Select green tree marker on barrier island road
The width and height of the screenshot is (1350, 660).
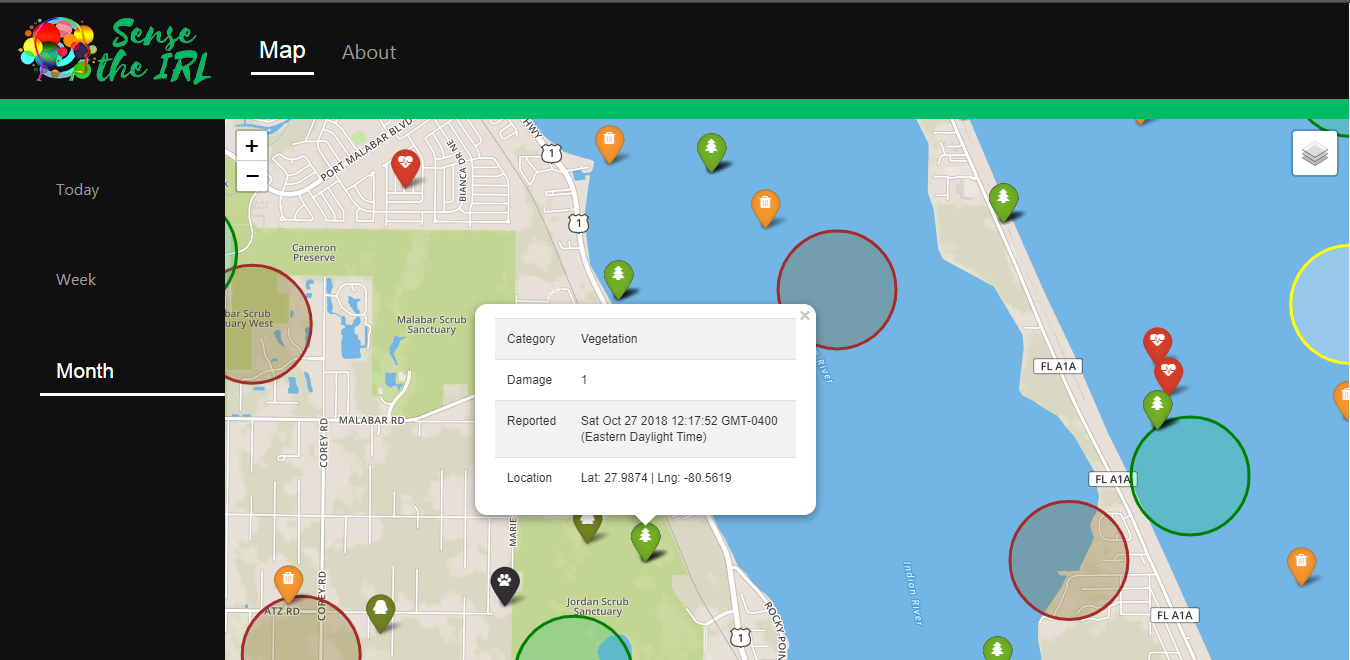[x=1004, y=202]
